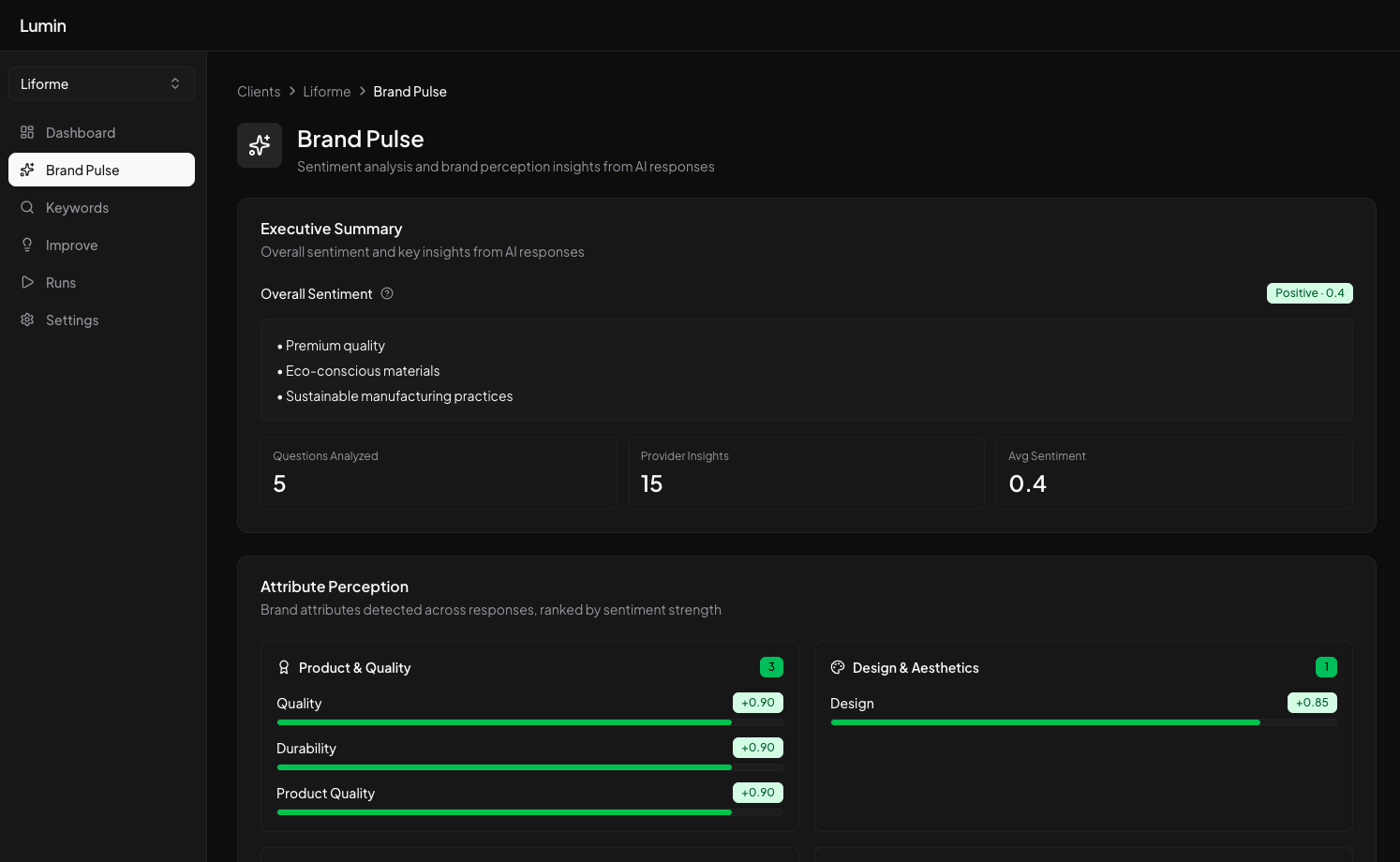Click the green count badge on Product & Quality
Image resolution: width=1400 pixels, height=862 pixels.
(x=771, y=667)
